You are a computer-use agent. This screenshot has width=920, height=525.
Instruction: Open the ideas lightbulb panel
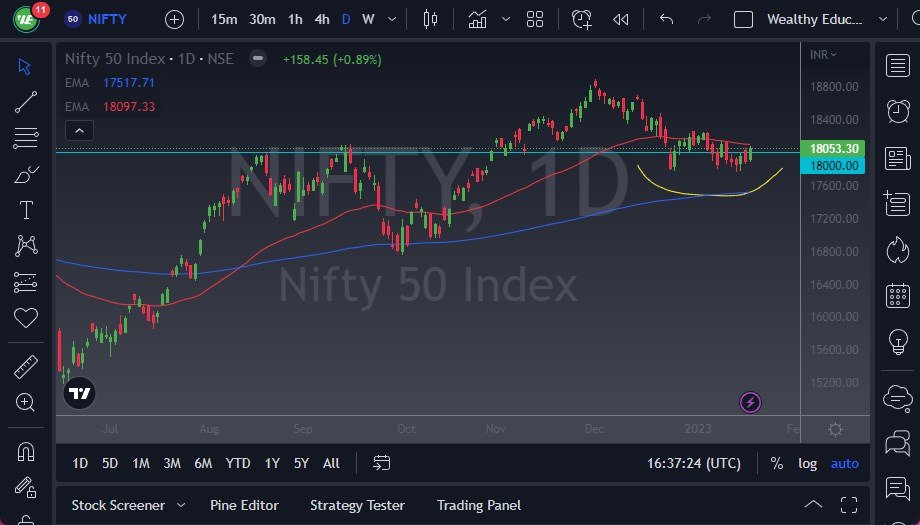click(898, 342)
